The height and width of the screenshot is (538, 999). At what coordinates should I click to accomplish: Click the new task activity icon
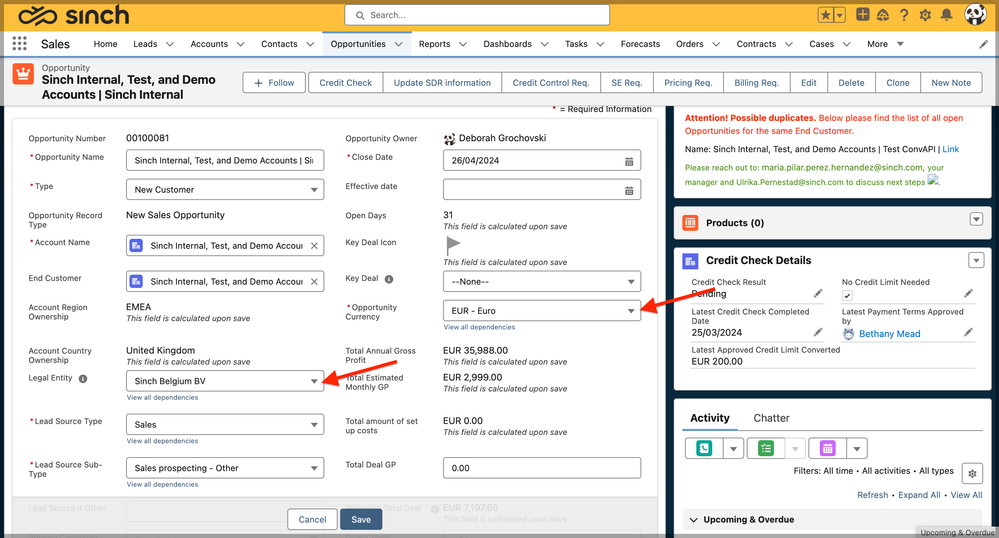tap(766, 449)
